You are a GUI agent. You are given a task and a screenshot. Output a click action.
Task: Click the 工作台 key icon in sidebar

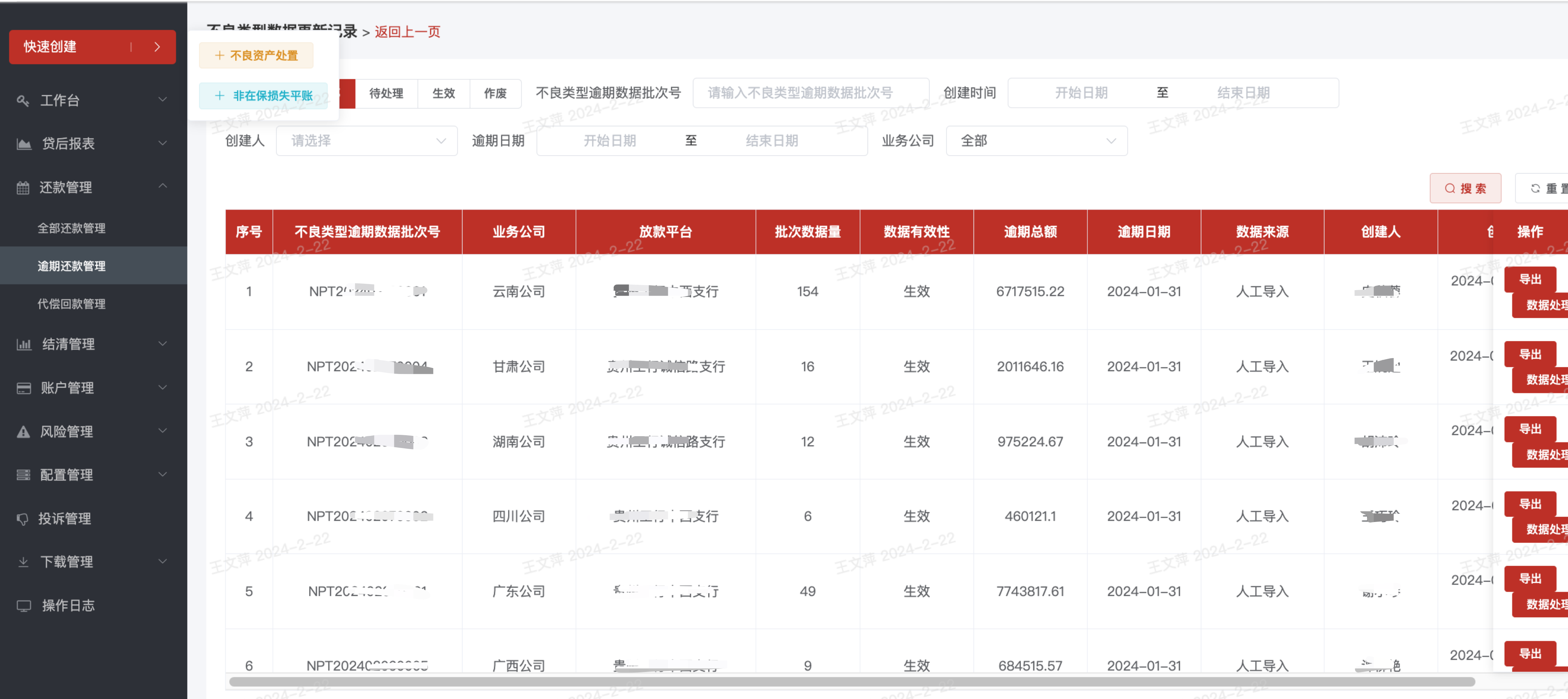tap(23, 100)
